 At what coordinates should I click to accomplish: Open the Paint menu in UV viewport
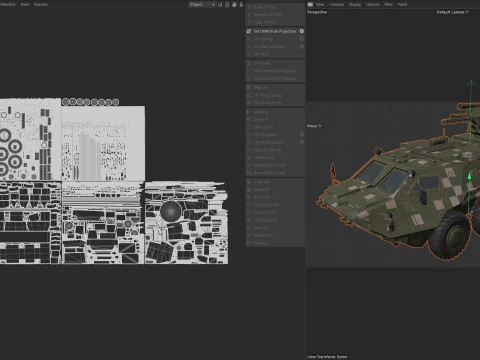[x=25, y=4]
